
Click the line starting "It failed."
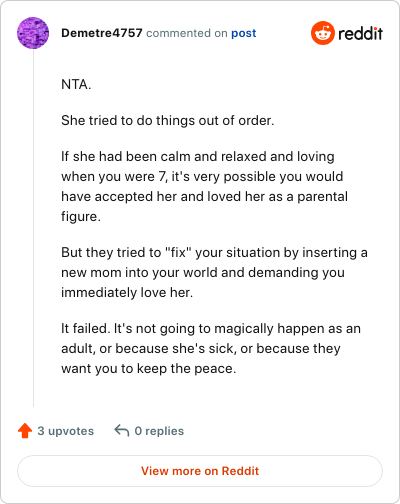pos(211,328)
